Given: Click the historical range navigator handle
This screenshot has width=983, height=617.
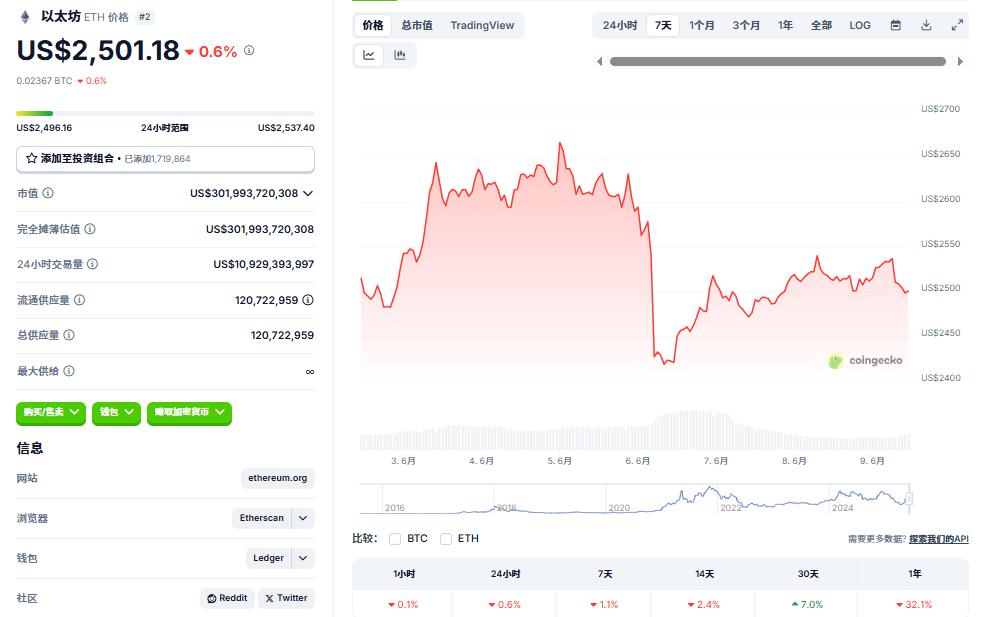Looking at the screenshot, I should [909, 498].
